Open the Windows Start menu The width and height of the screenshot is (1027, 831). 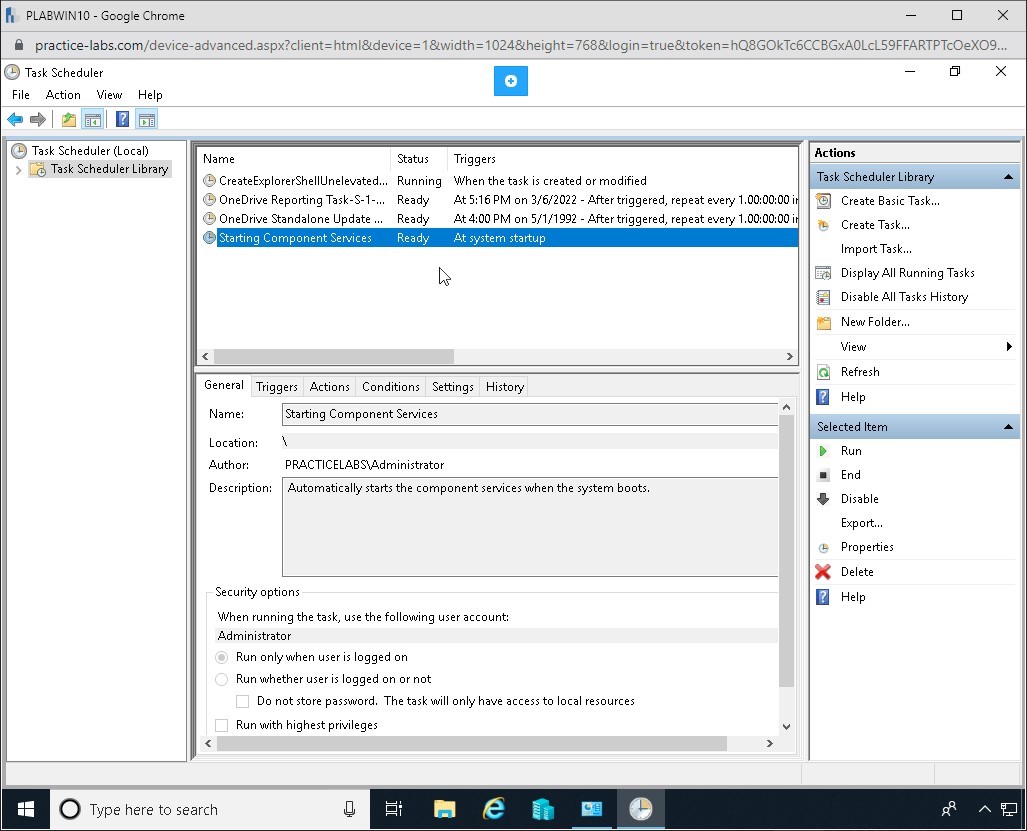point(26,810)
